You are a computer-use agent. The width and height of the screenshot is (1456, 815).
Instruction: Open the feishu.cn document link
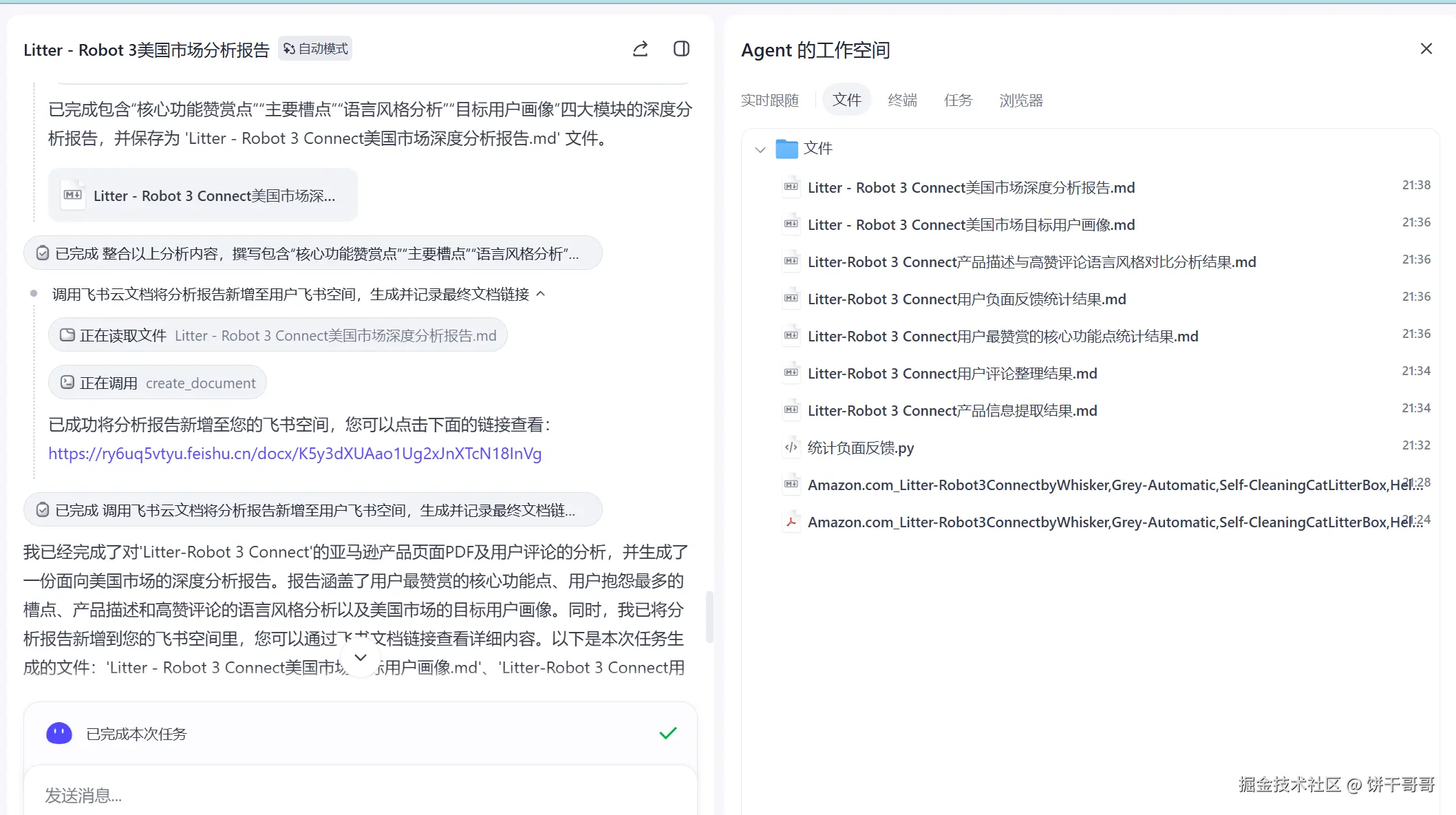295,454
